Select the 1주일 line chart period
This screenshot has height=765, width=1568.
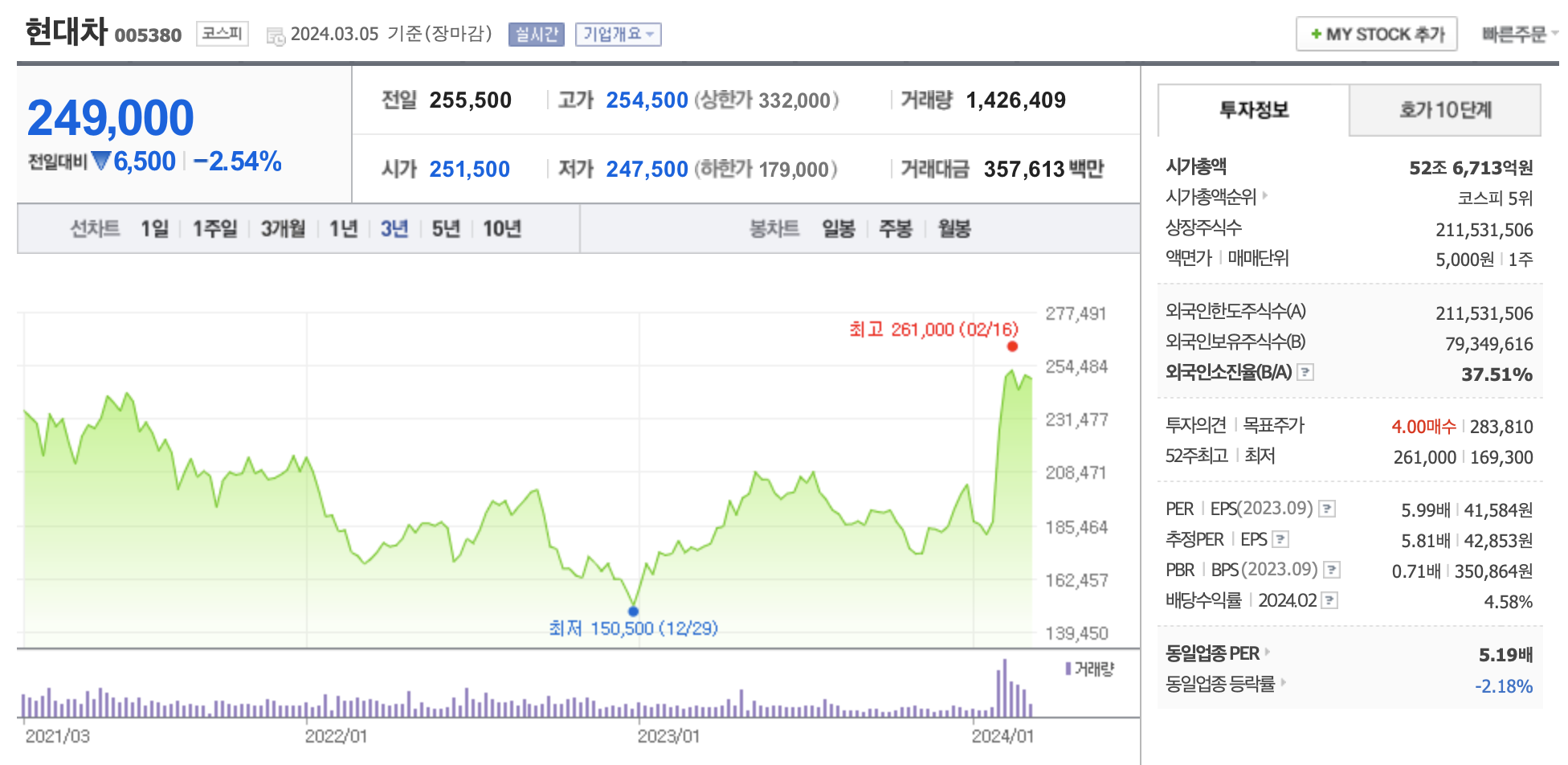(214, 229)
